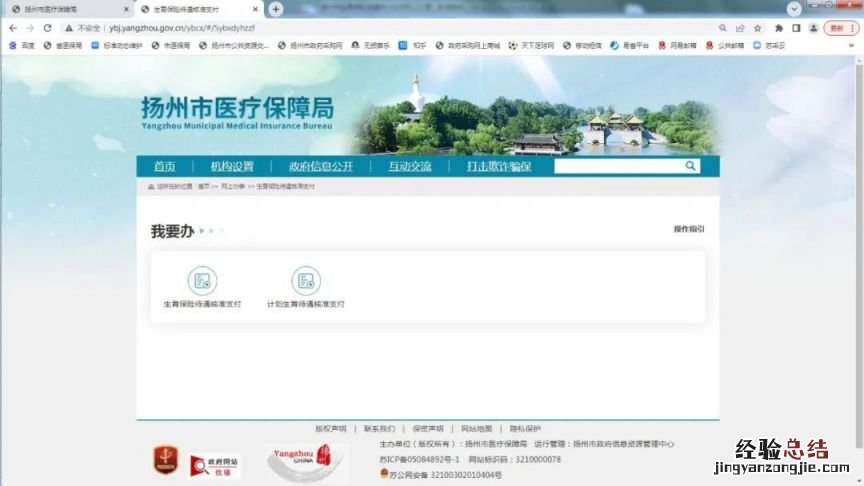Open the extensions puzzle icon

coord(779,28)
